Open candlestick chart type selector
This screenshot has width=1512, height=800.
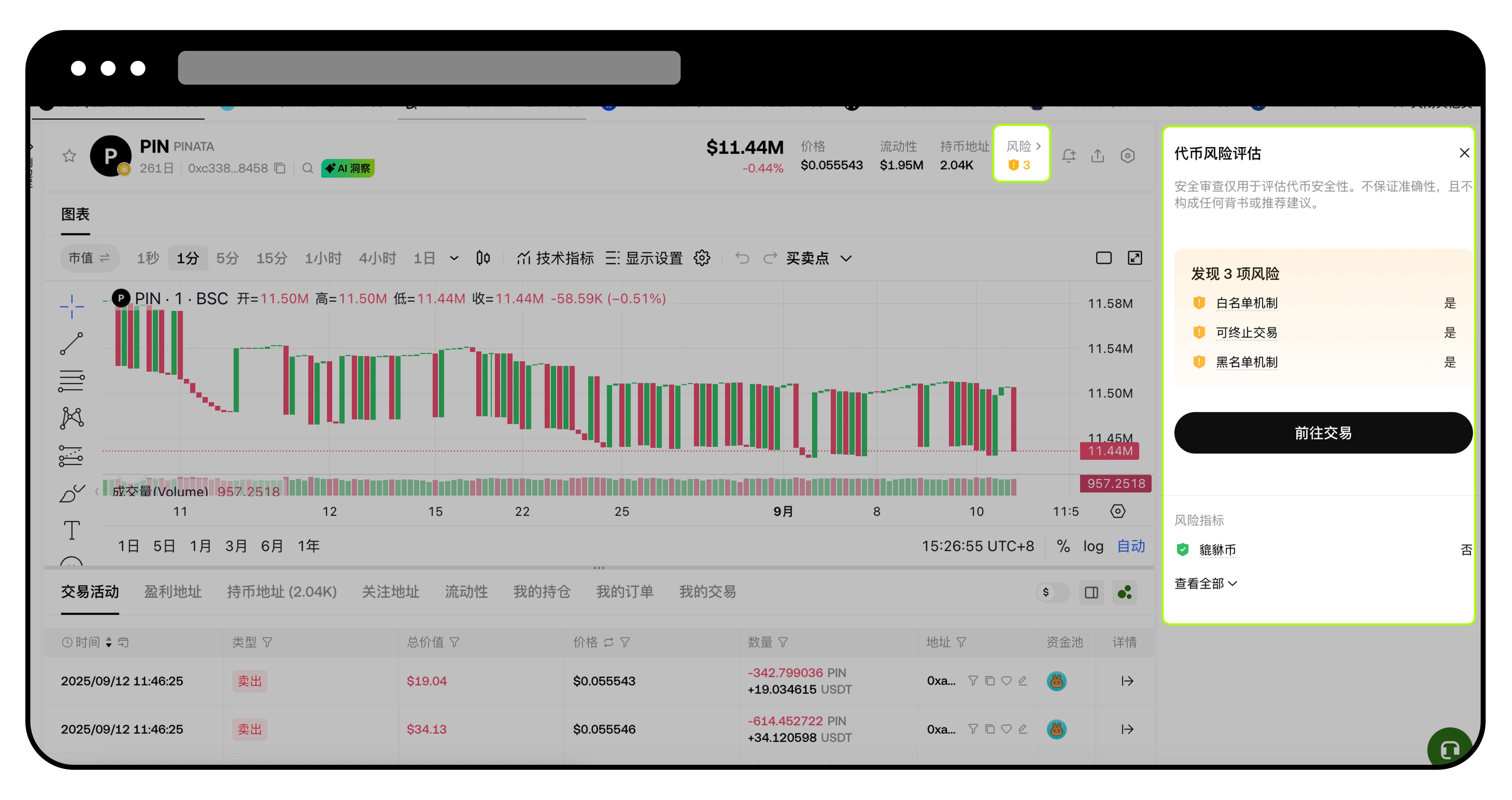click(x=483, y=258)
